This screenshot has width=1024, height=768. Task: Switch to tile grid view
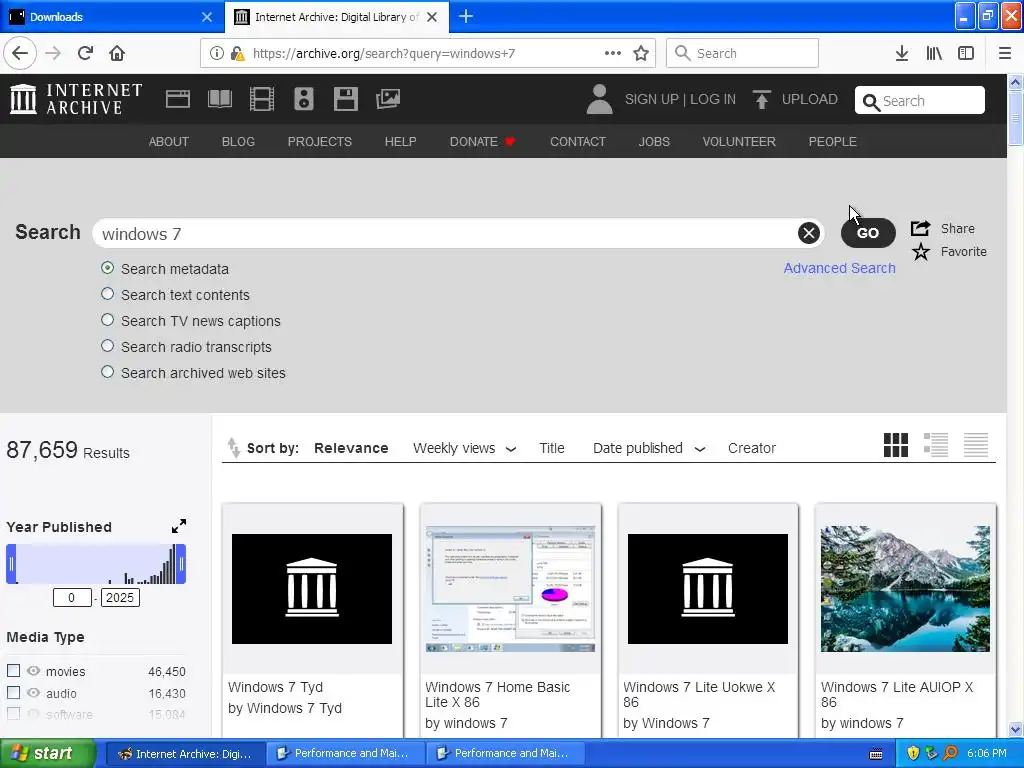895,445
